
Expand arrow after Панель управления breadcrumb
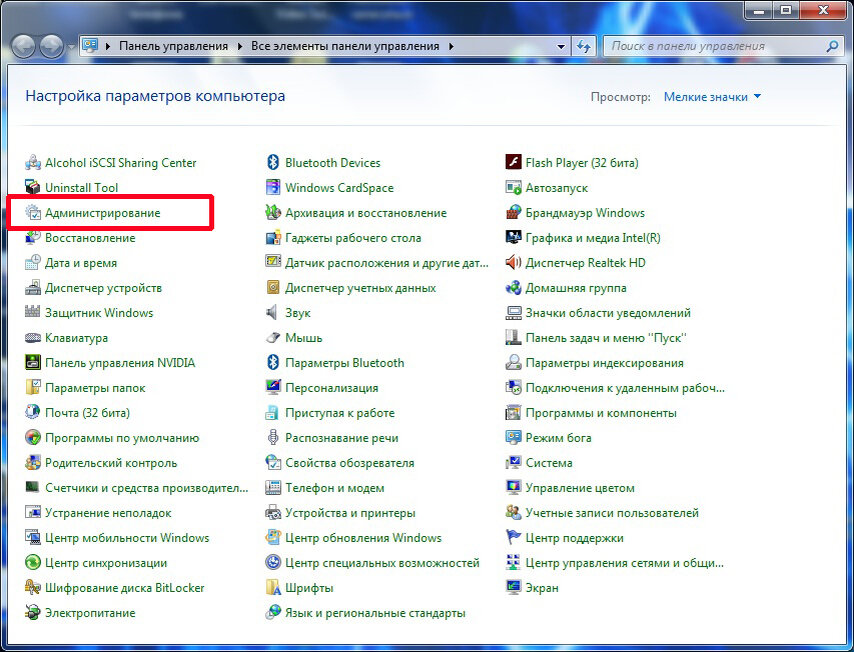coord(240,46)
